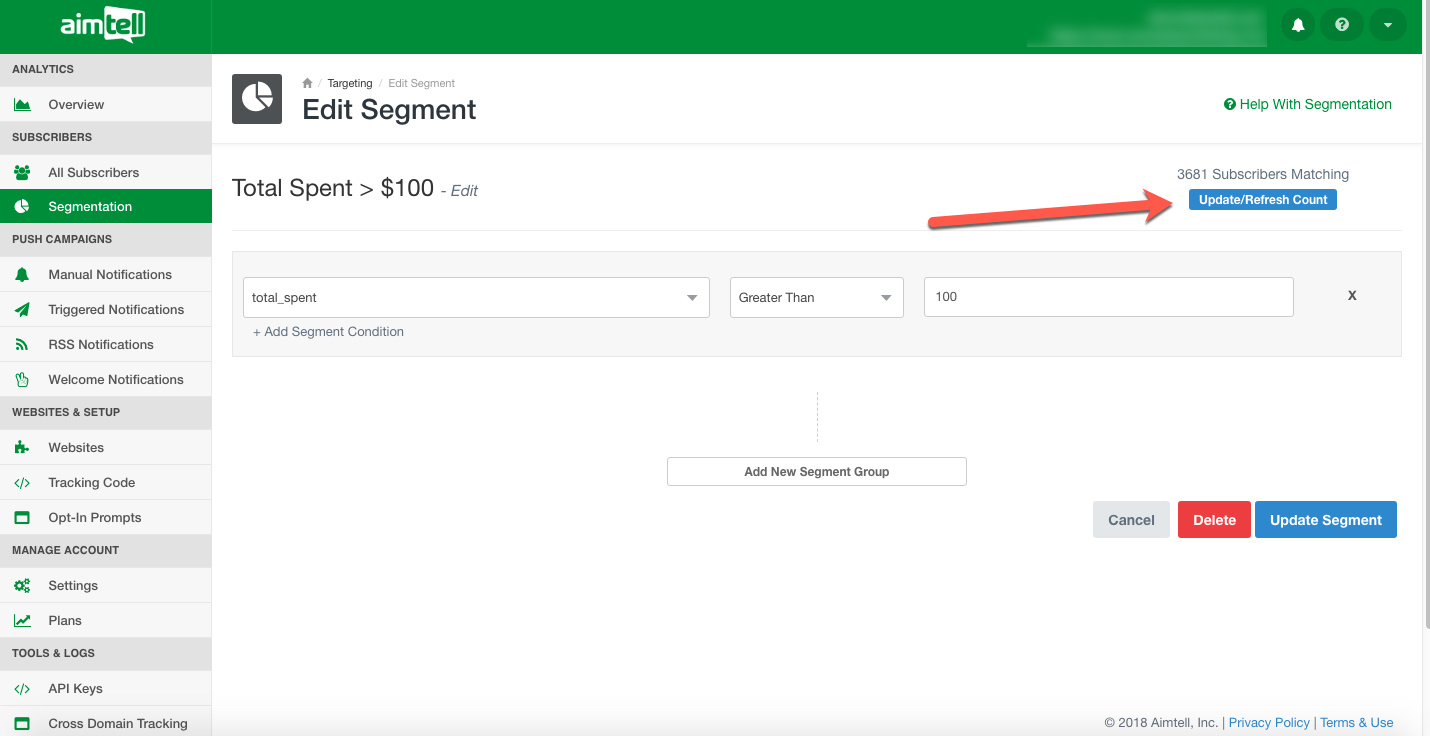Click the Tracking Code brackets icon

click(22, 483)
